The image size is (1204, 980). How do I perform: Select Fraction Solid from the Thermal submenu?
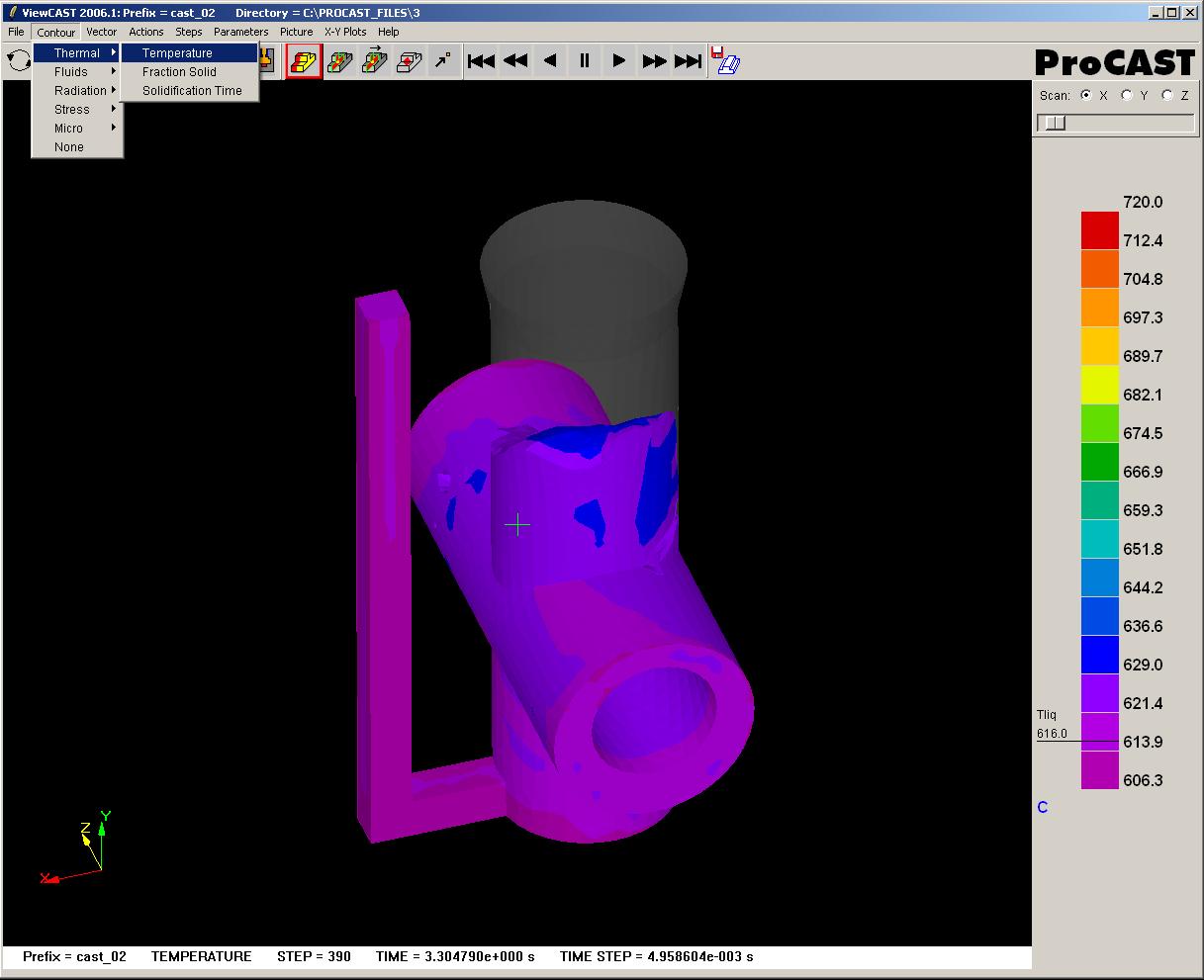pyautogui.click(x=178, y=71)
